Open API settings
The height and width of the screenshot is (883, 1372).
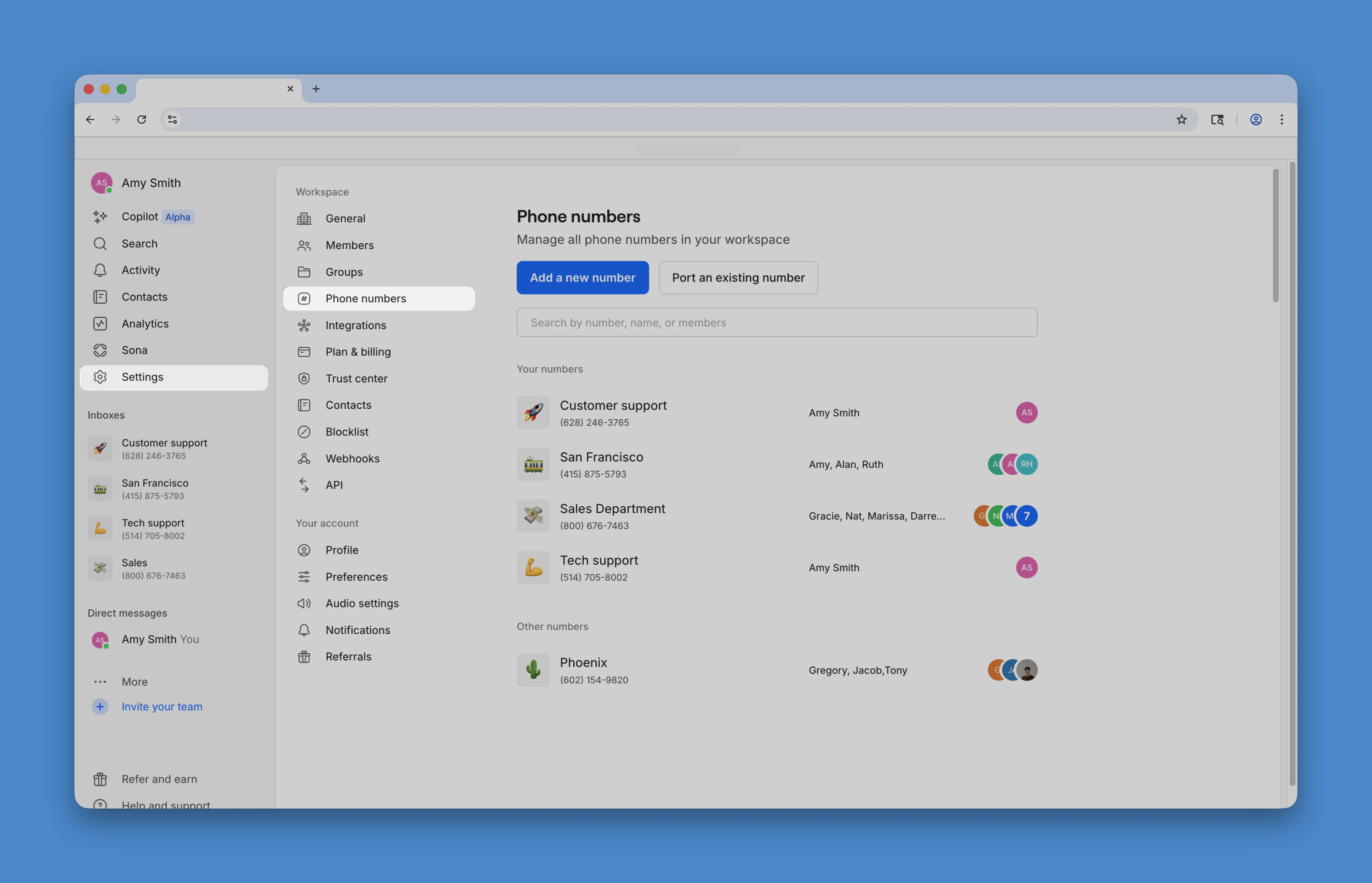(x=379, y=485)
